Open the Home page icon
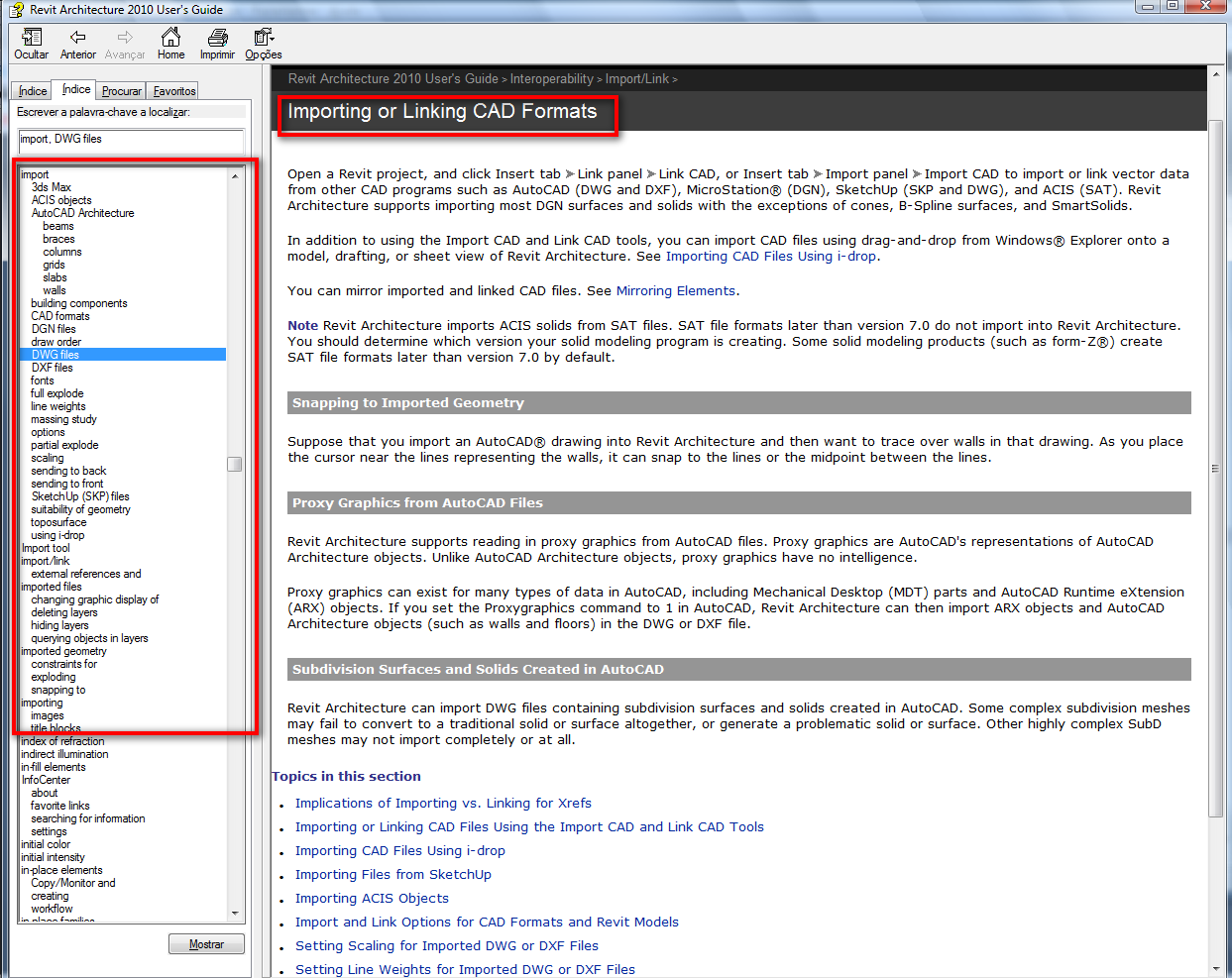This screenshot has height=978, width=1232. point(170,38)
